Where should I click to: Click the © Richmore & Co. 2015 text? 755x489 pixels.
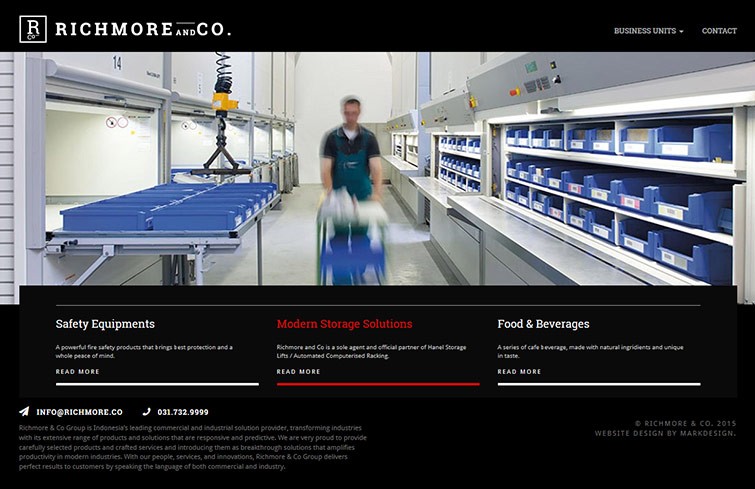[686, 424]
